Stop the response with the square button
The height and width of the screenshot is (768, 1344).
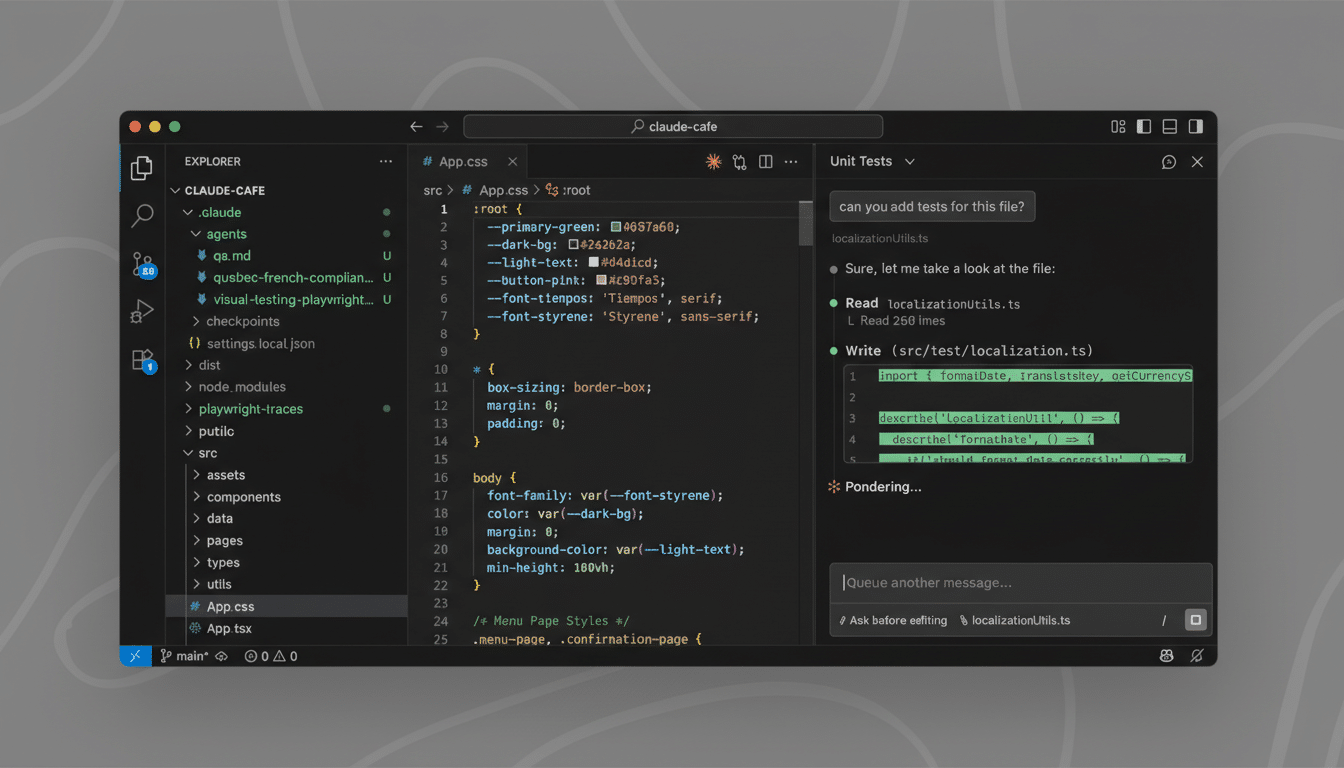coord(1195,620)
